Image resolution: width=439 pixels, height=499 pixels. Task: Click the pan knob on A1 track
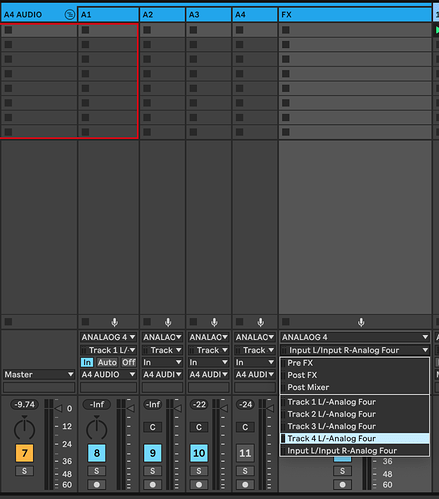click(97, 428)
